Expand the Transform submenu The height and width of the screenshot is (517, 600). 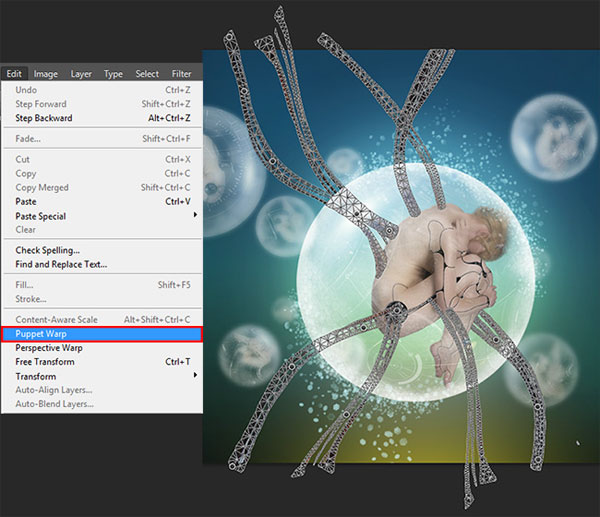102,376
